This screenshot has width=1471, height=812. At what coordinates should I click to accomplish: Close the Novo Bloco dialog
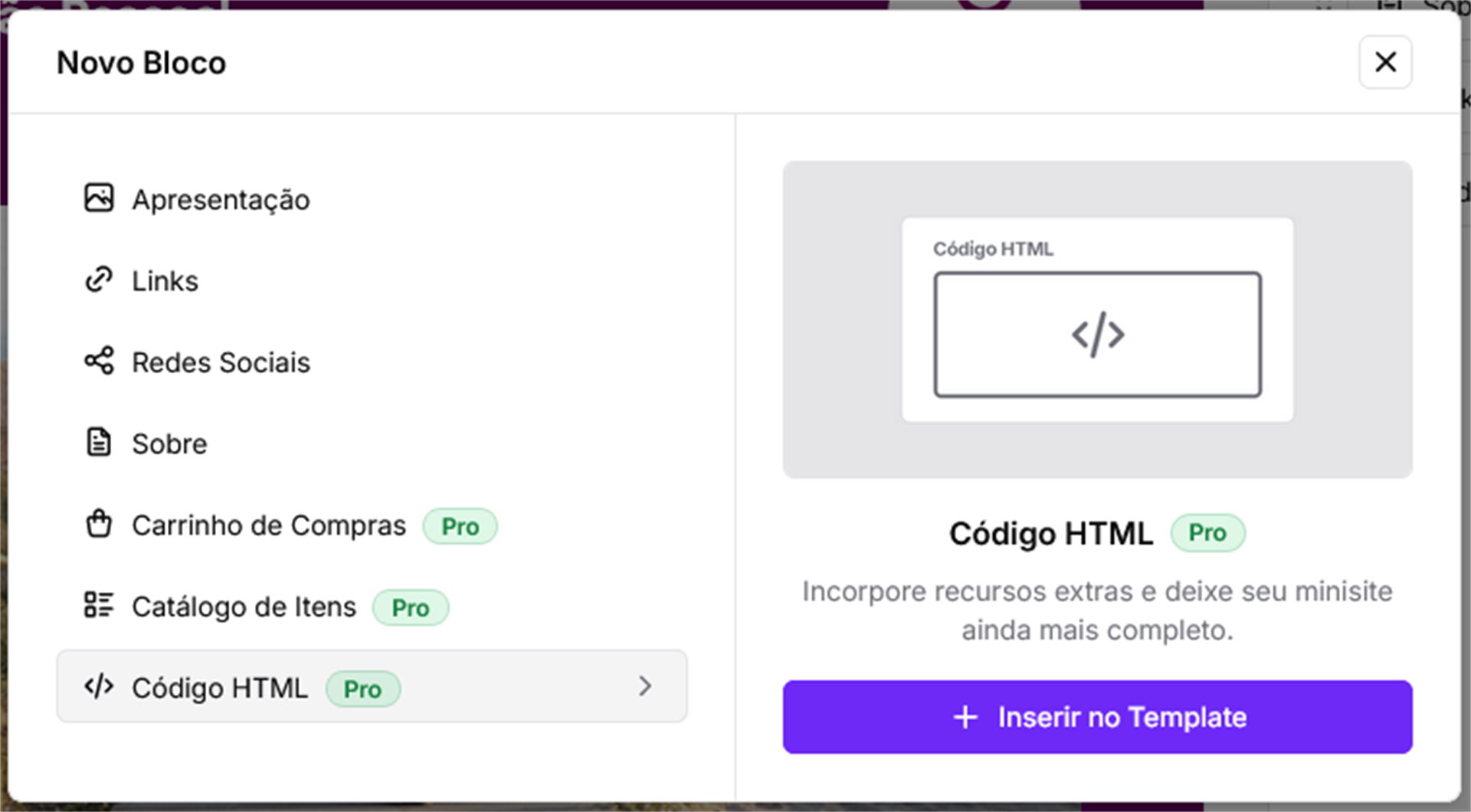1385,62
